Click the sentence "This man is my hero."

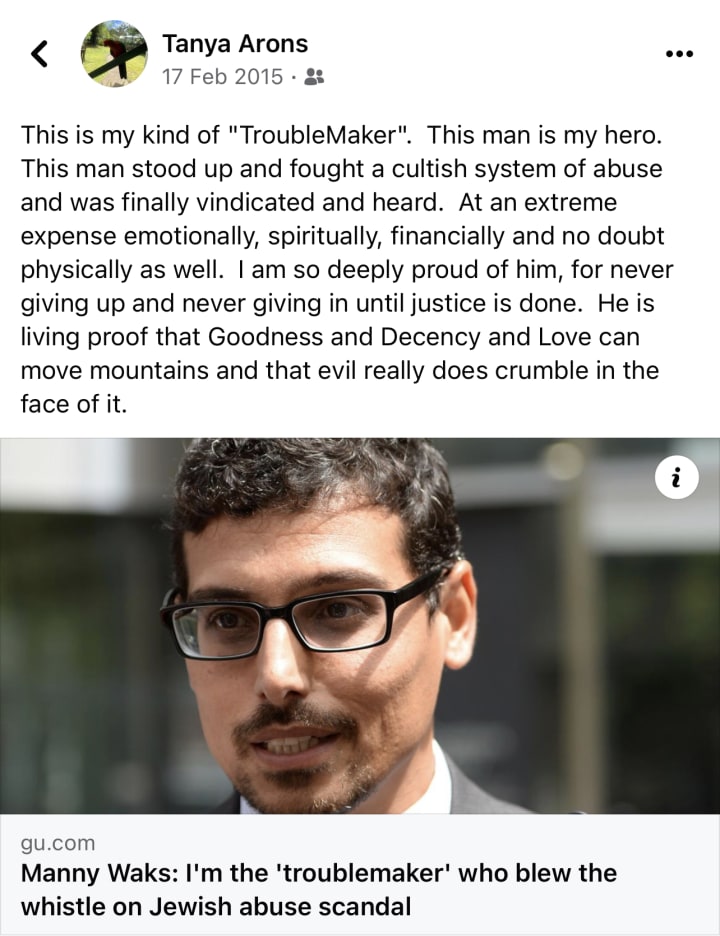[543, 135]
